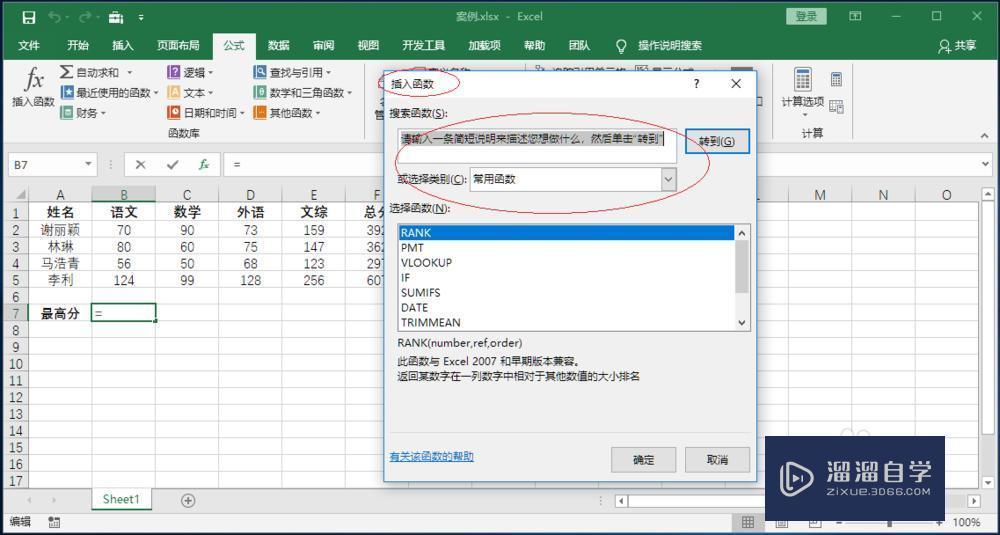Open Recently Used functions icon
Screen dimensions: 1000x535
pyautogui.click(x=67, y=92)
